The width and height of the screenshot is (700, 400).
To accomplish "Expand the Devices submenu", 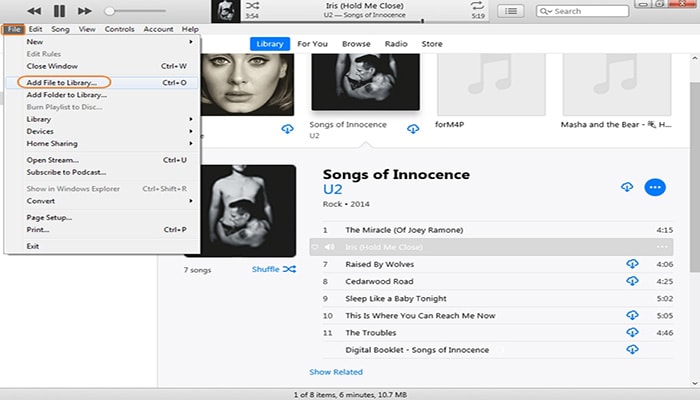I will pyautogui.click(x=102, y=131).
